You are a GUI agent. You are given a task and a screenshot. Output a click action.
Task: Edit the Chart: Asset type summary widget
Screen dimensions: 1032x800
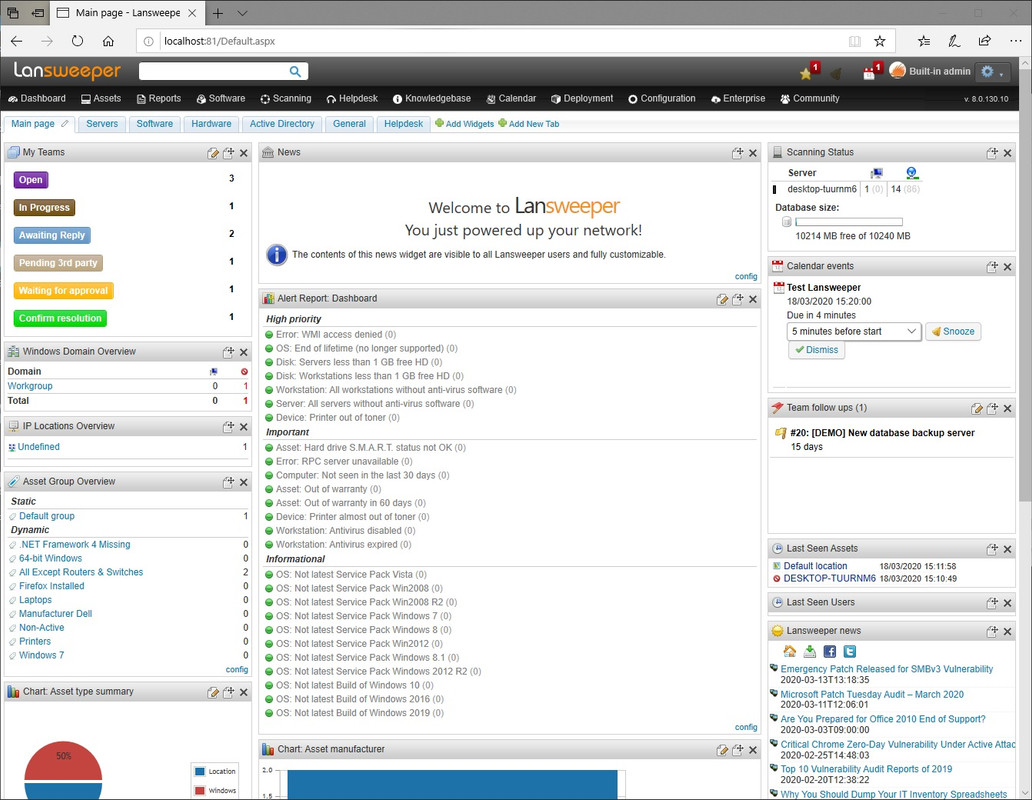pyautogui.click(x=213, y=693)
